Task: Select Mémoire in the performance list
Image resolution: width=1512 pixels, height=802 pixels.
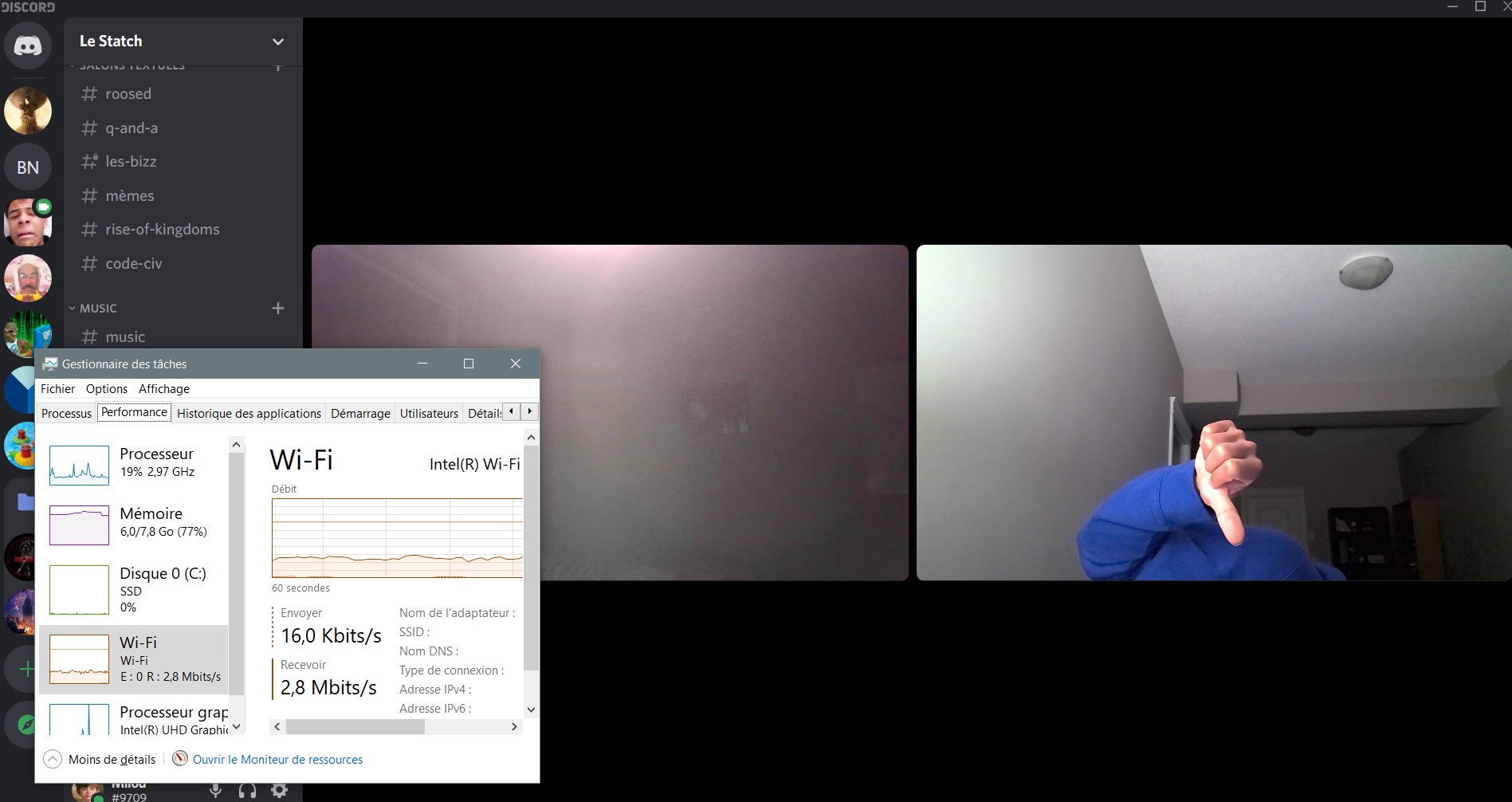Action: 133,524
